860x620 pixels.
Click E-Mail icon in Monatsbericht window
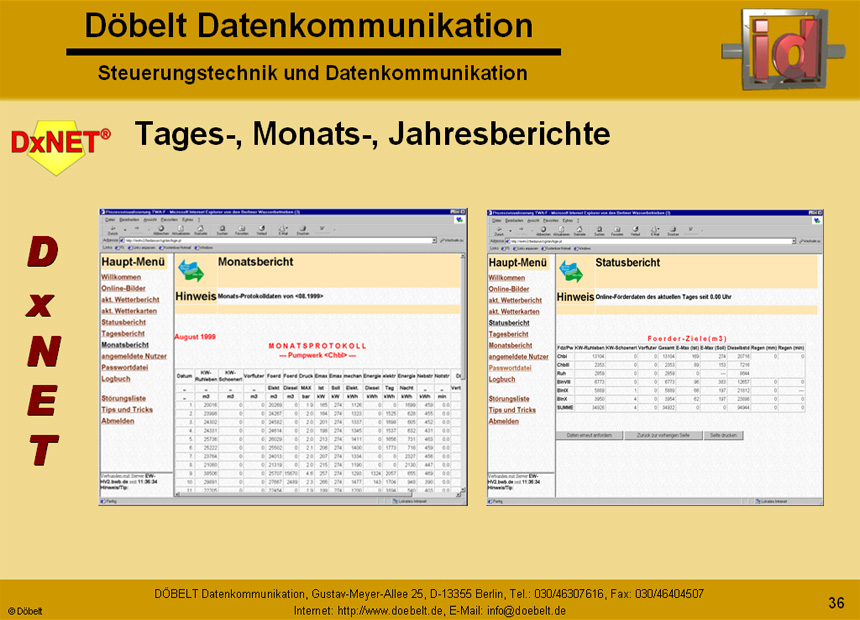[283, 230]
